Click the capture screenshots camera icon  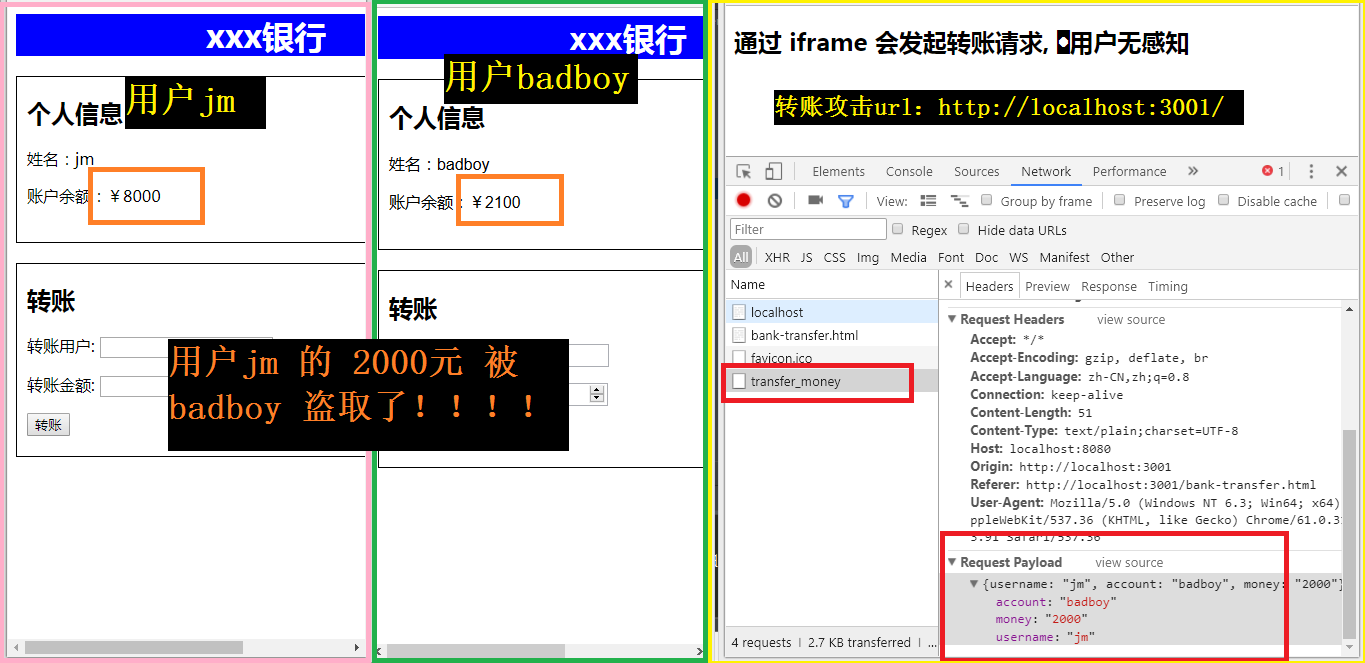pyautogui.click(x=815, y=200)
